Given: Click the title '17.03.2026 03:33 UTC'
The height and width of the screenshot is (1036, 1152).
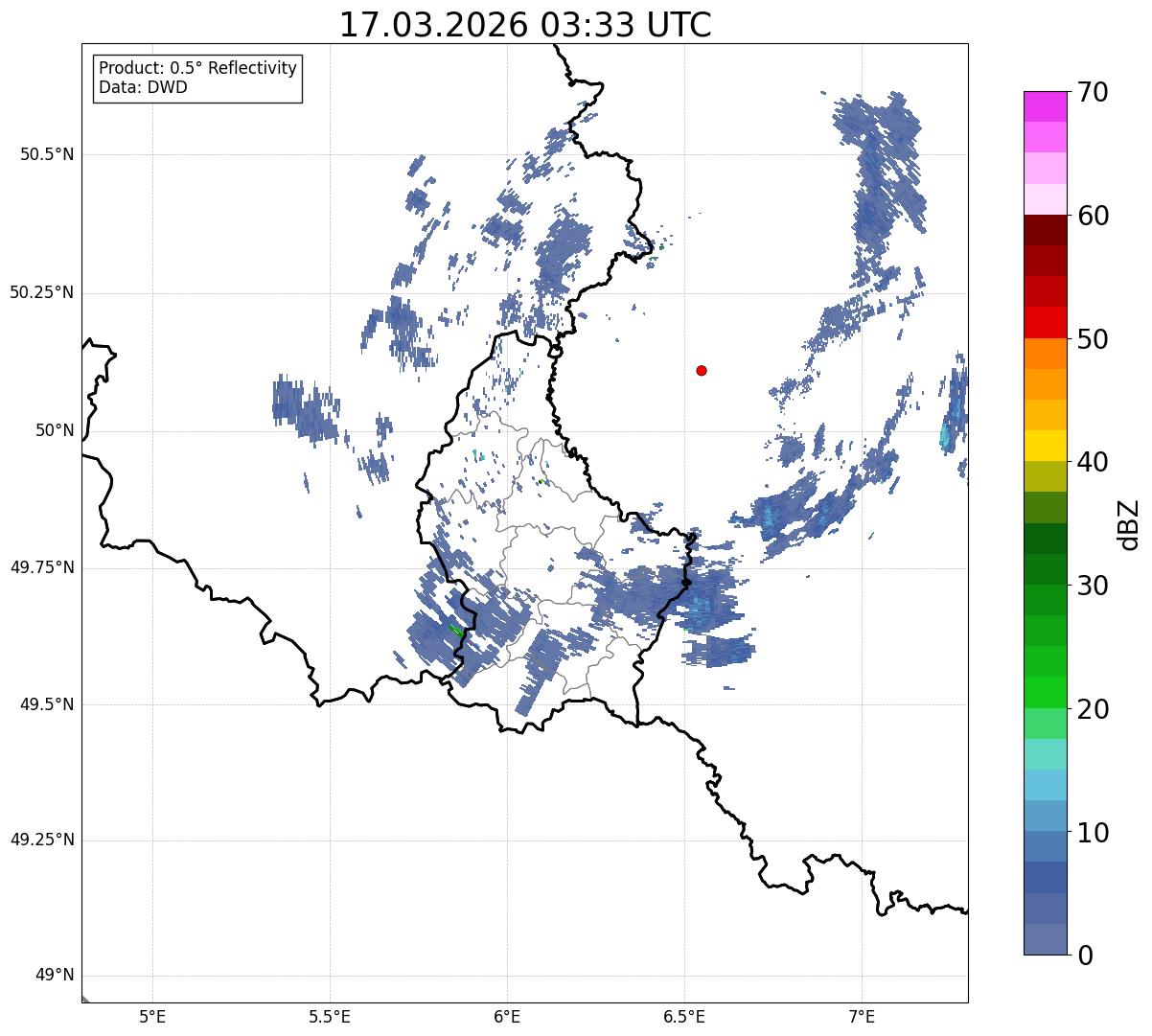Looking at the screenshot, I should pos(525,25).
